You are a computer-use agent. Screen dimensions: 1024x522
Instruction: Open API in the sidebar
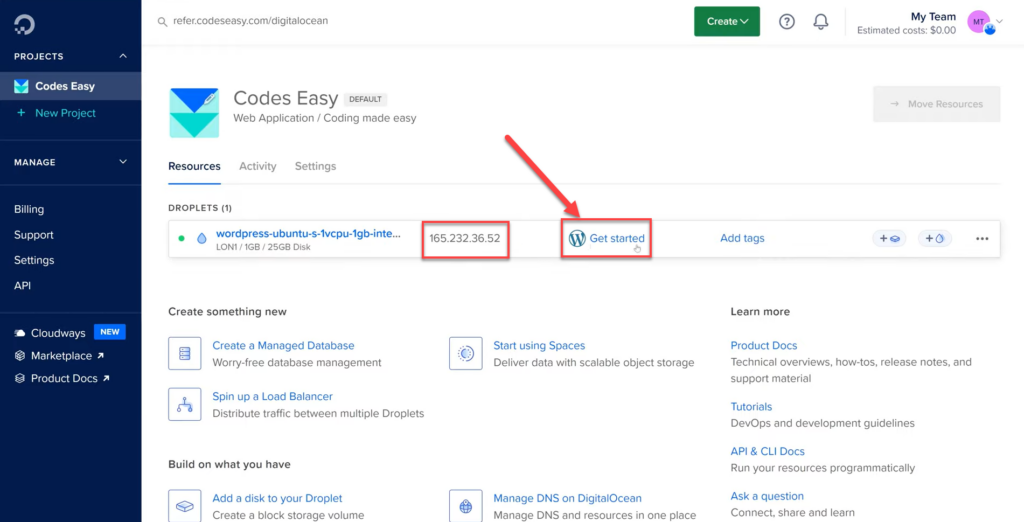tap(22, 285)
